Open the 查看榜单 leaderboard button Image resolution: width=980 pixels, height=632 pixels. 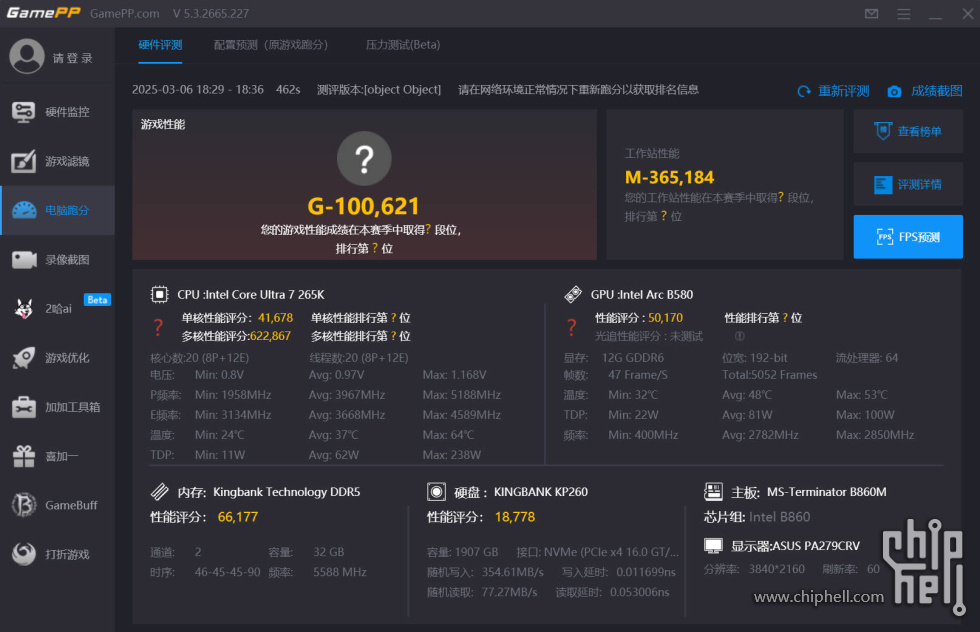908,131
